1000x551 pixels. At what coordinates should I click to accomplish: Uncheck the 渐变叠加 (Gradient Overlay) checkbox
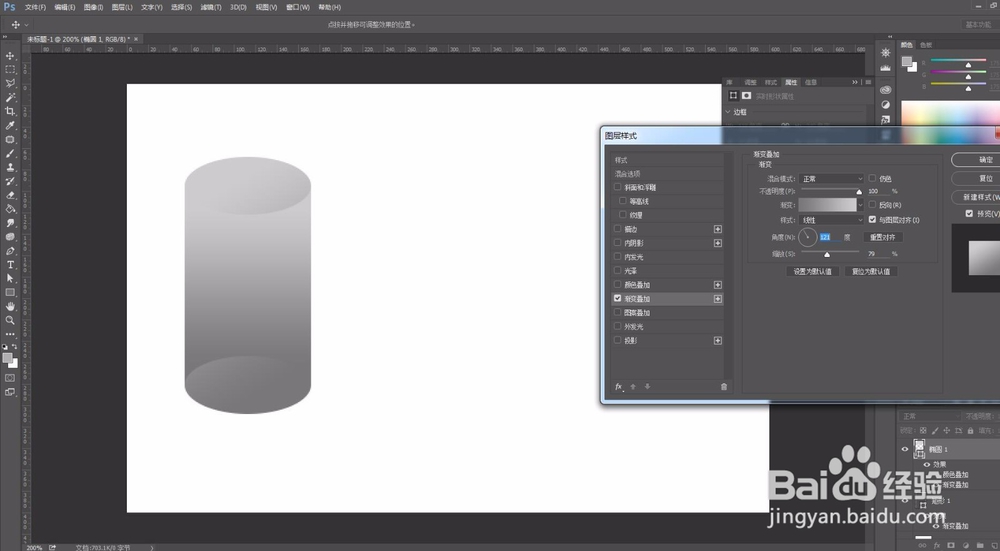[617, 298]
